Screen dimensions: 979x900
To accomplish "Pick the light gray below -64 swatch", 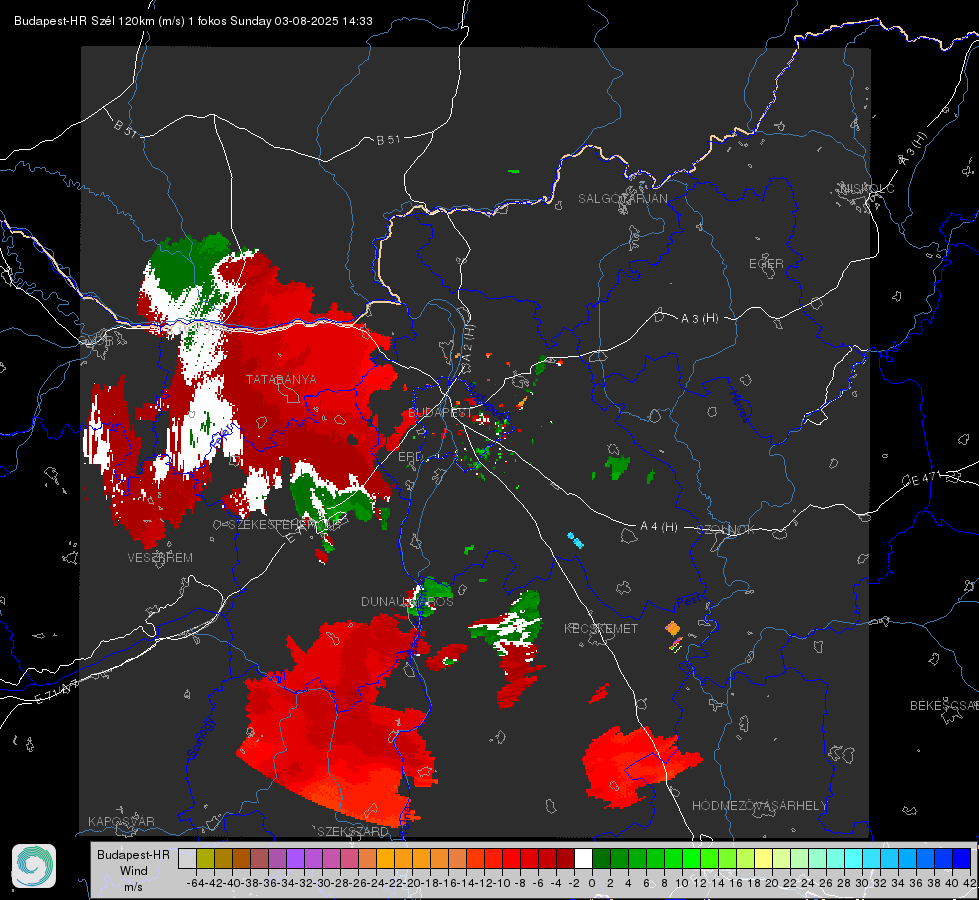I will click(x=187, y=858).
